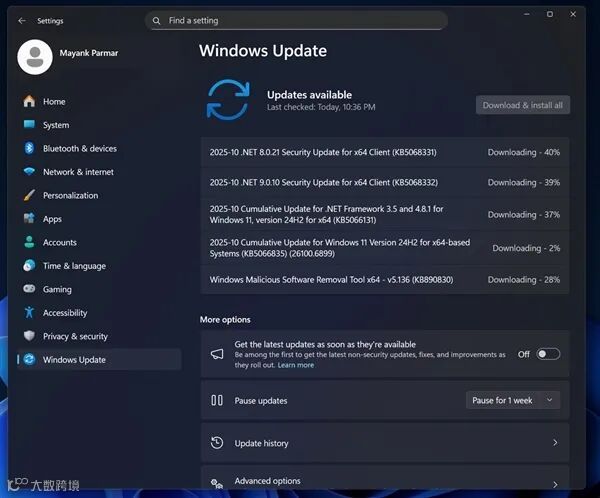This screenshot has height=498, width=600.
Task: Select the Windows Update sidebar item
Action: click(x=99, y=359)
